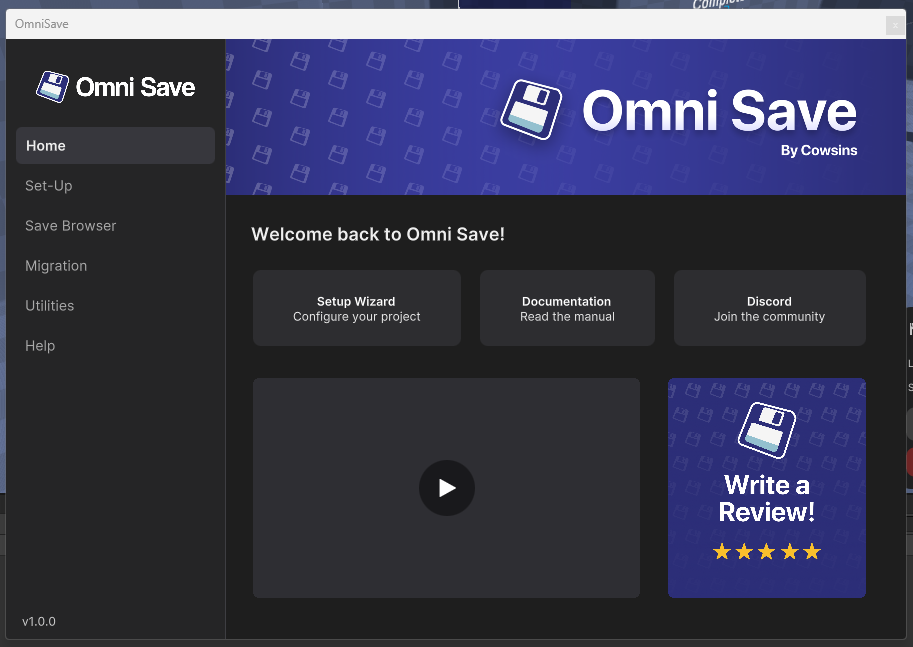Click the large floppy disk icon in the banner
The width and height of the screenshot is (913, 647).
(x=531, y=109)
